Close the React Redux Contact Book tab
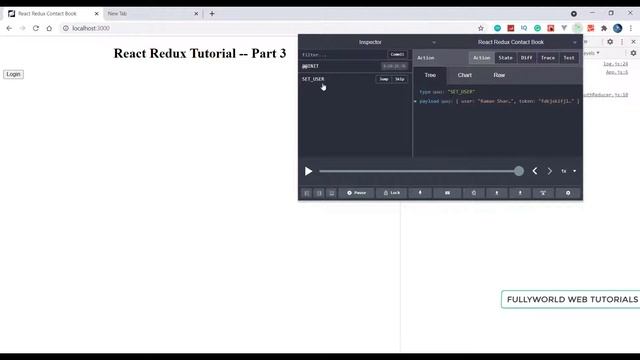This screenshot has height=360, width=640. click(96, 13)
